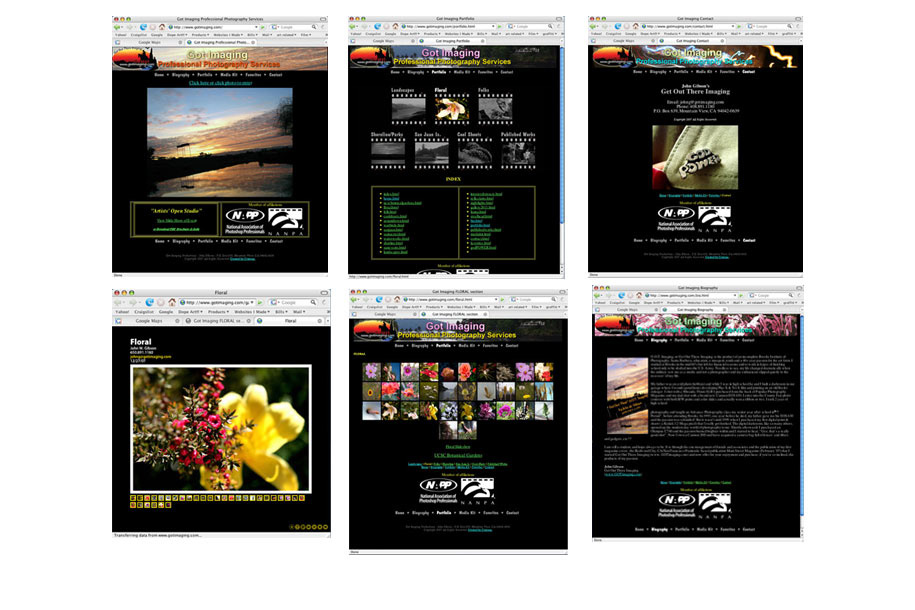Viewport: 915px width, 610px height.
Task: Click the Floral filmstrip thumbnail on the Portfolio page
Action: (x=451, y=109)
